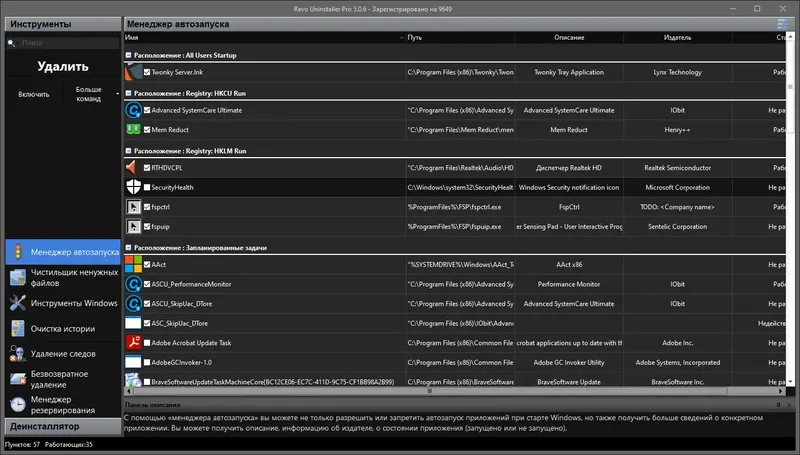This screenshot has height=455, width=800.
Task: Sort by the Описание column header
Action: [569, 37]
